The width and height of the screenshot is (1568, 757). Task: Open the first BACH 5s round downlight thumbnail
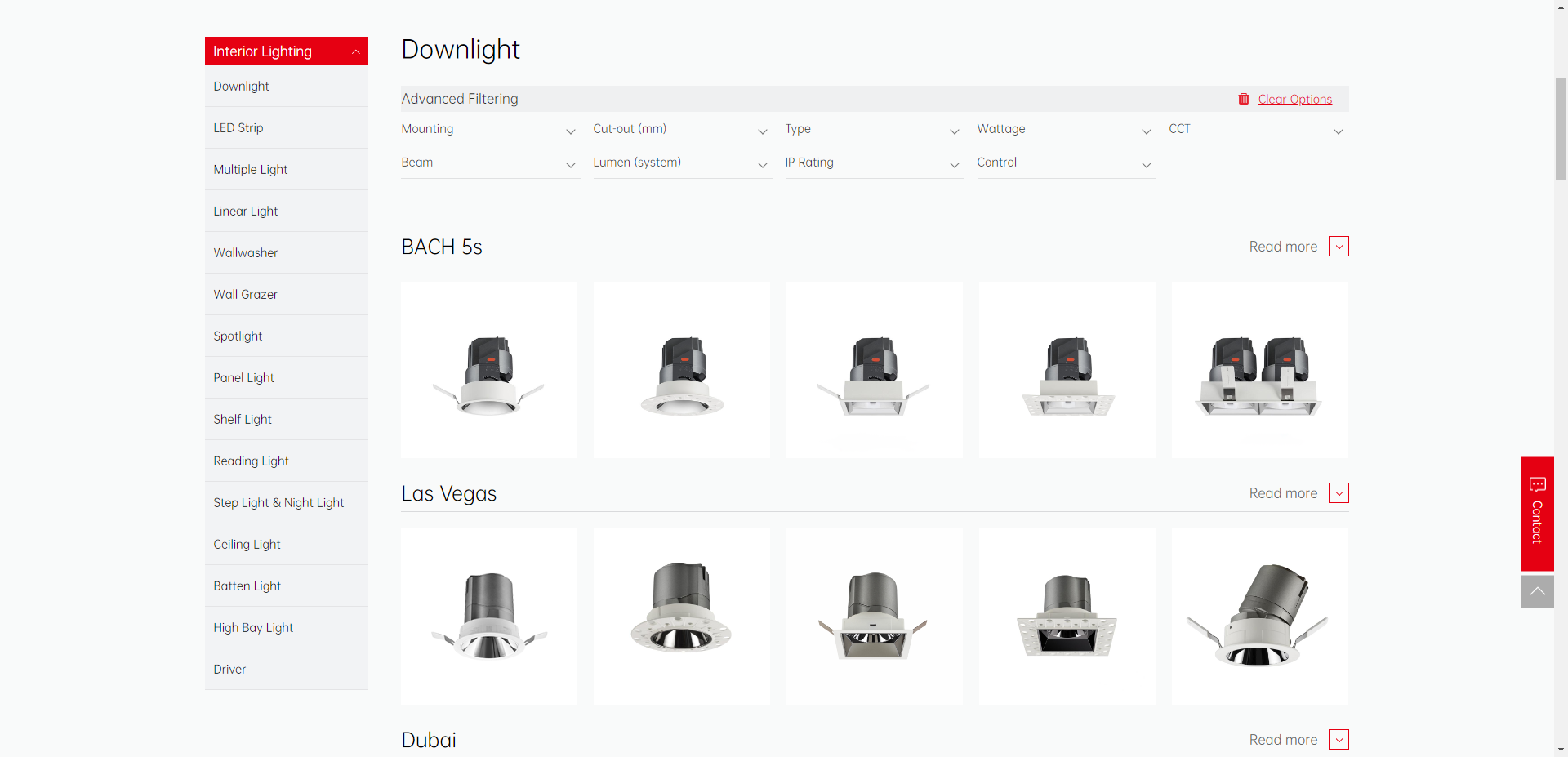[x=489, y=370]
